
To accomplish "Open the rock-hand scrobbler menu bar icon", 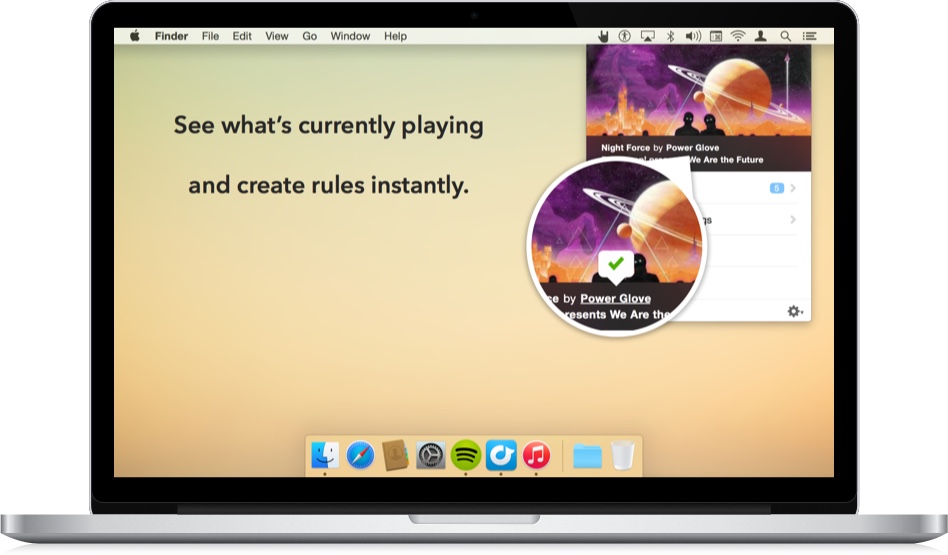I will 603,36.
